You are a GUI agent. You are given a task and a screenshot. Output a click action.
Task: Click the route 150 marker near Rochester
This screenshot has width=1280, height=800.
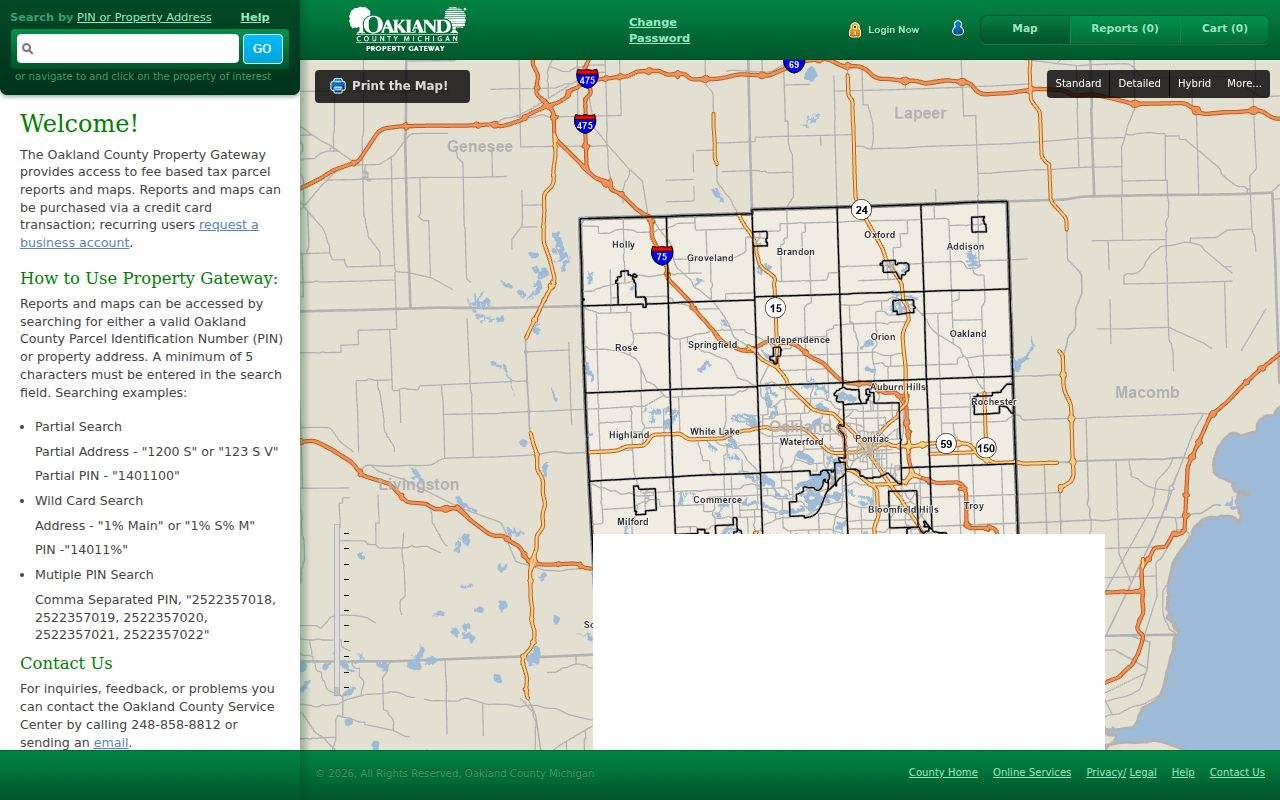click(986, 448)
